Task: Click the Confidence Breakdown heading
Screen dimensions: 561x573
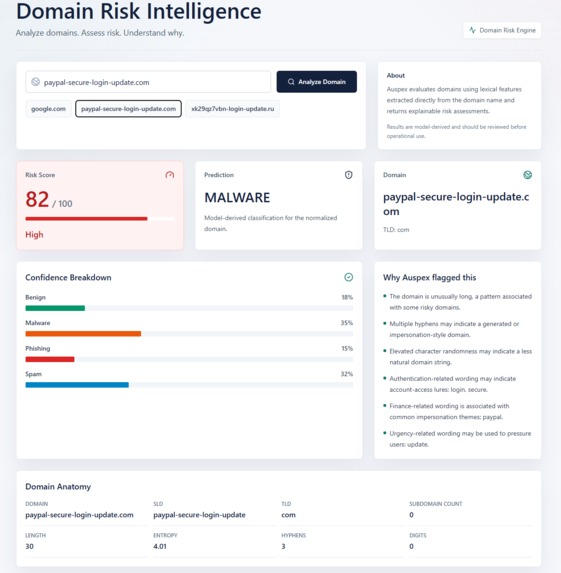Action: coord(68,278)
